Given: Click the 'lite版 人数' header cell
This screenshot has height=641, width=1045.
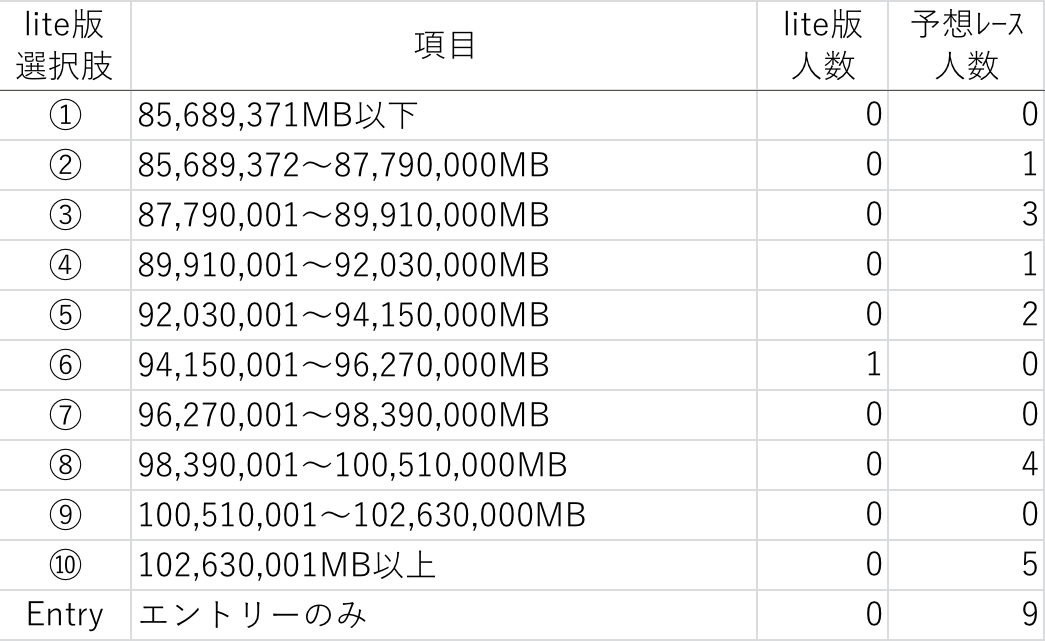Looking at the screenshot, I should 823,46.
